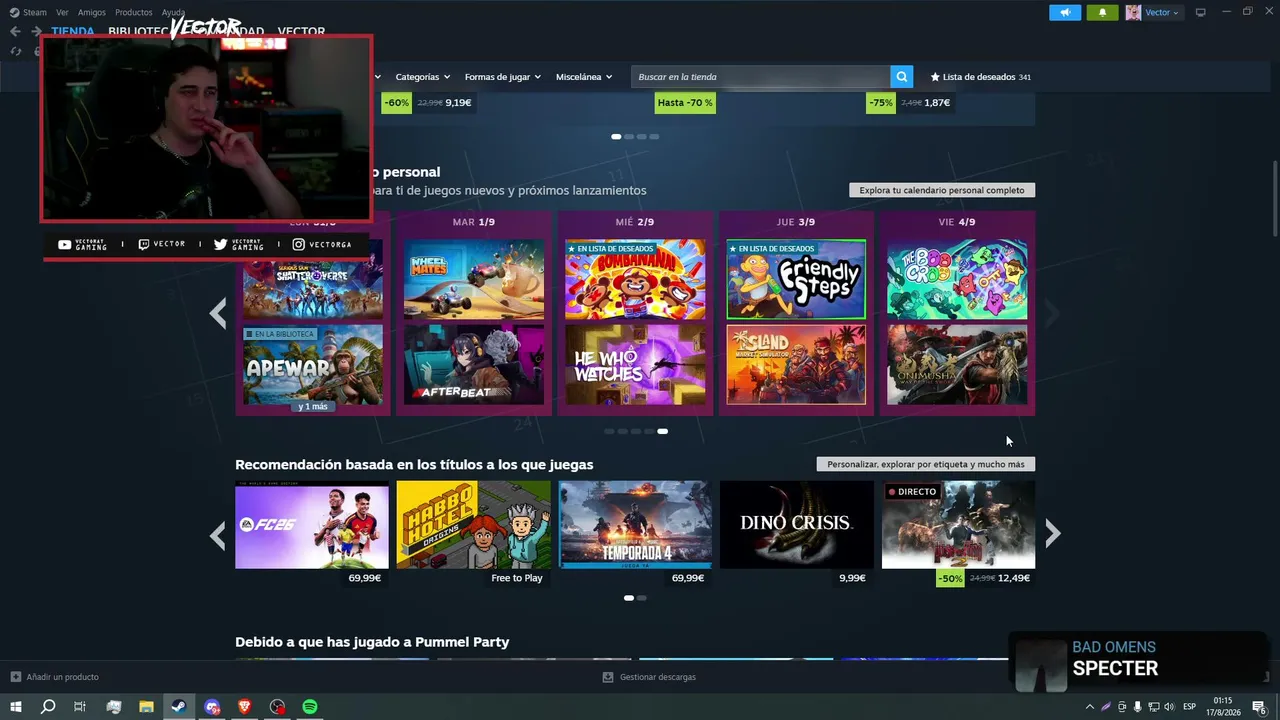Click the Steam icon on the taskbar

point(179,707)
